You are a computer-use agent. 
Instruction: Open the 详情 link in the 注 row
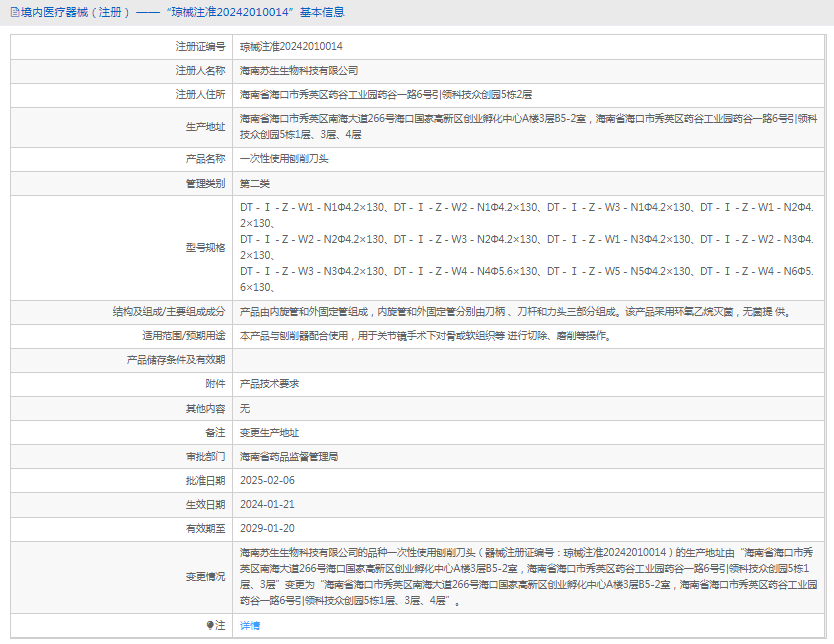tap(249, 625)
